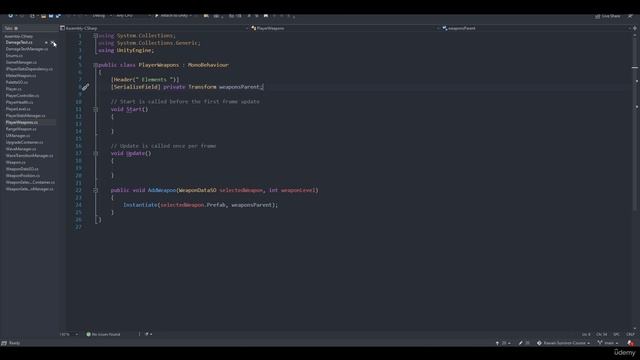
Task: Open the PlayerWeapons type navigation dropdown
Action: (x=345, y=28)
